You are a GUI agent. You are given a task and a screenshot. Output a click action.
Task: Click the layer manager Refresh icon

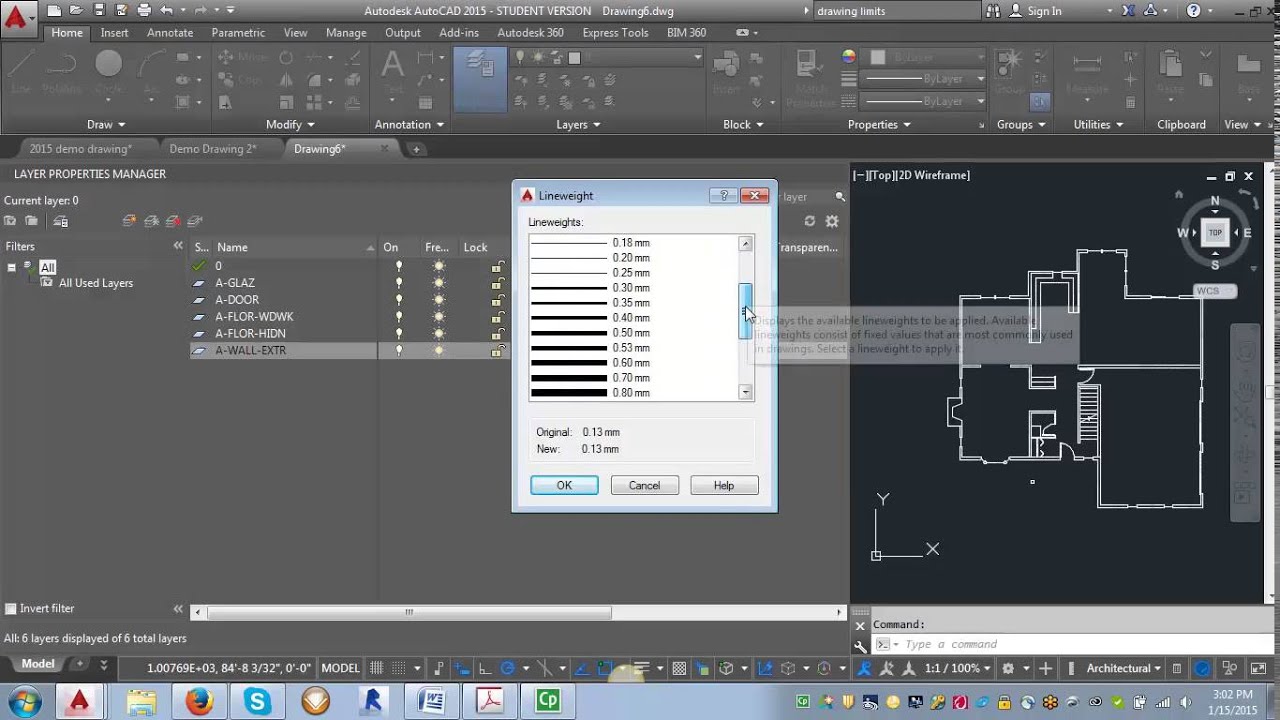coord(810,221)
